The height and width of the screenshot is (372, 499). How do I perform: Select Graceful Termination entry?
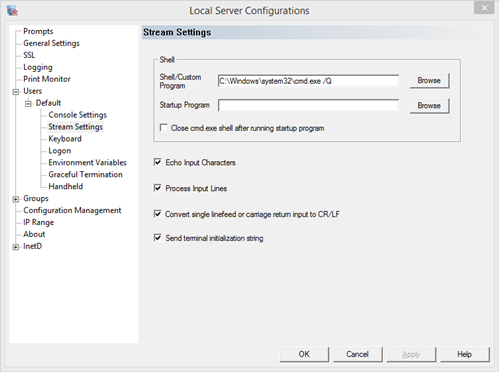85,175
